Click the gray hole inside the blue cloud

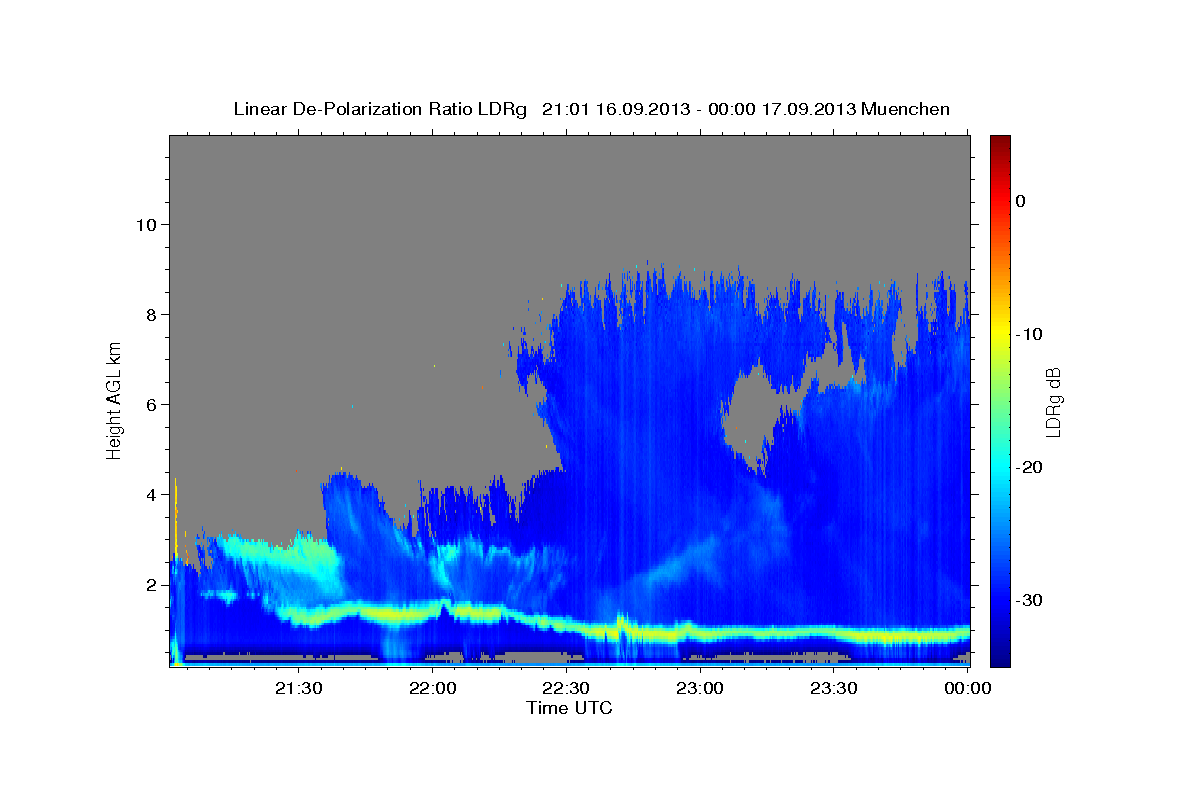[756, 412]
